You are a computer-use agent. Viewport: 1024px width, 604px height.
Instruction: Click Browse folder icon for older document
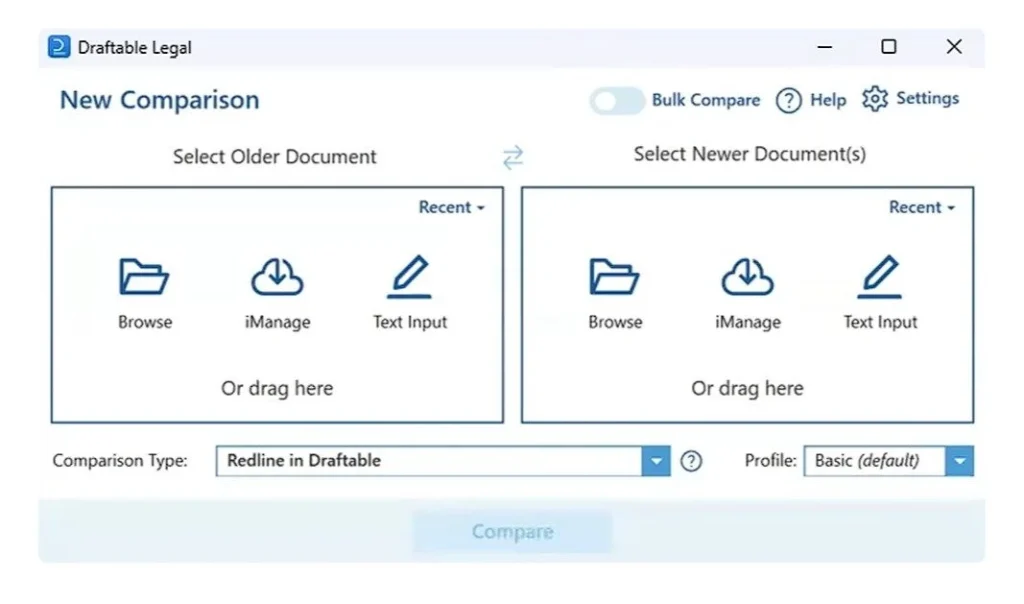tap(145, 277)
